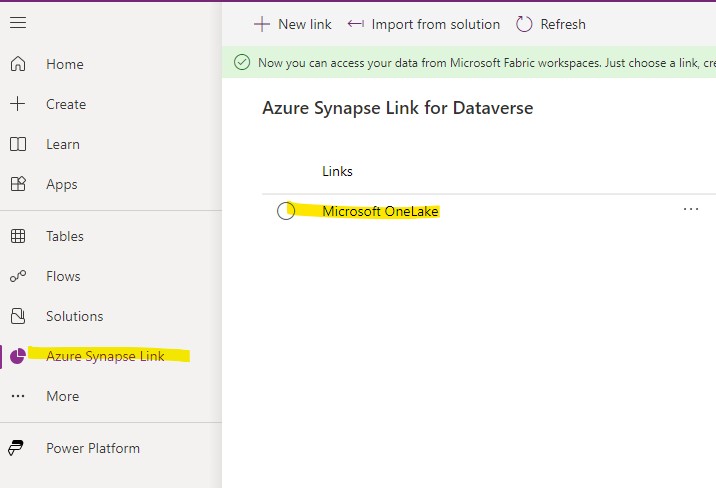Click the Solutions icon in sidebar
Viewport: 716px width, 488px height.
(18, 316)
